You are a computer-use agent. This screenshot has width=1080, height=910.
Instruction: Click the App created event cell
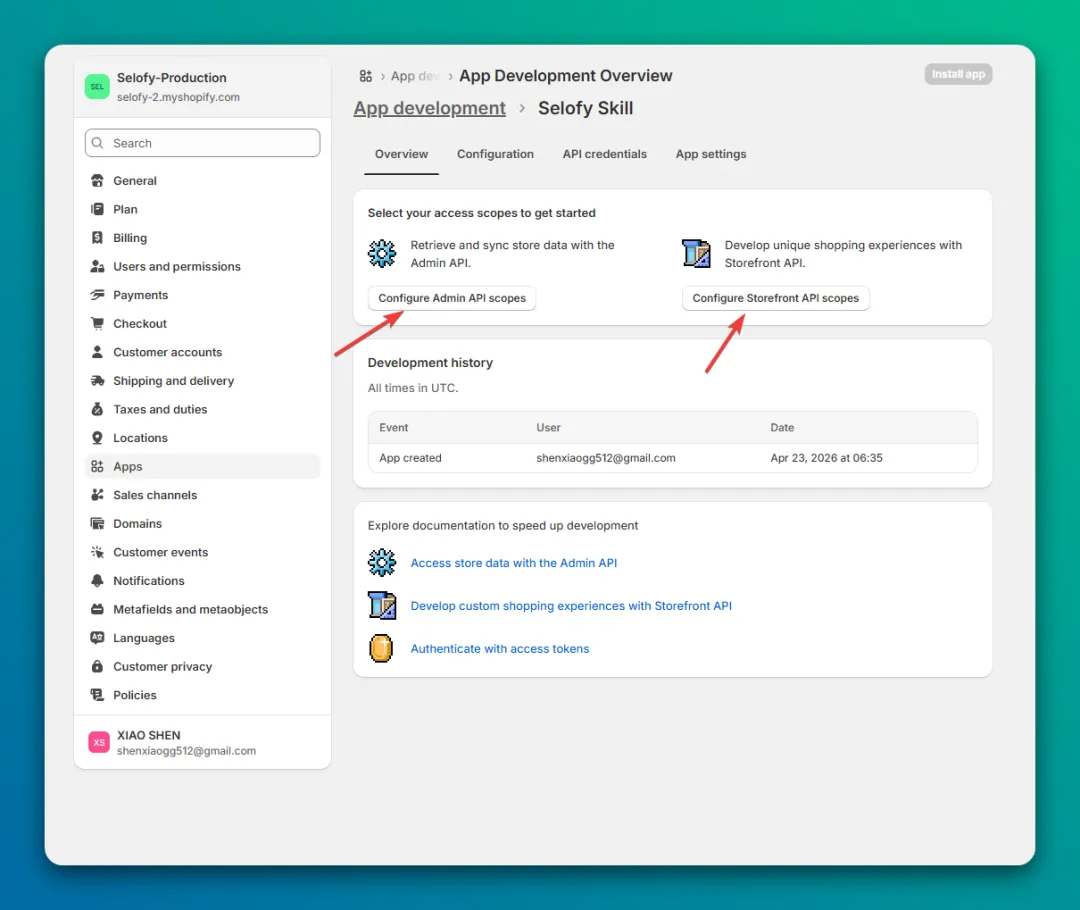(x=411, y=457)
